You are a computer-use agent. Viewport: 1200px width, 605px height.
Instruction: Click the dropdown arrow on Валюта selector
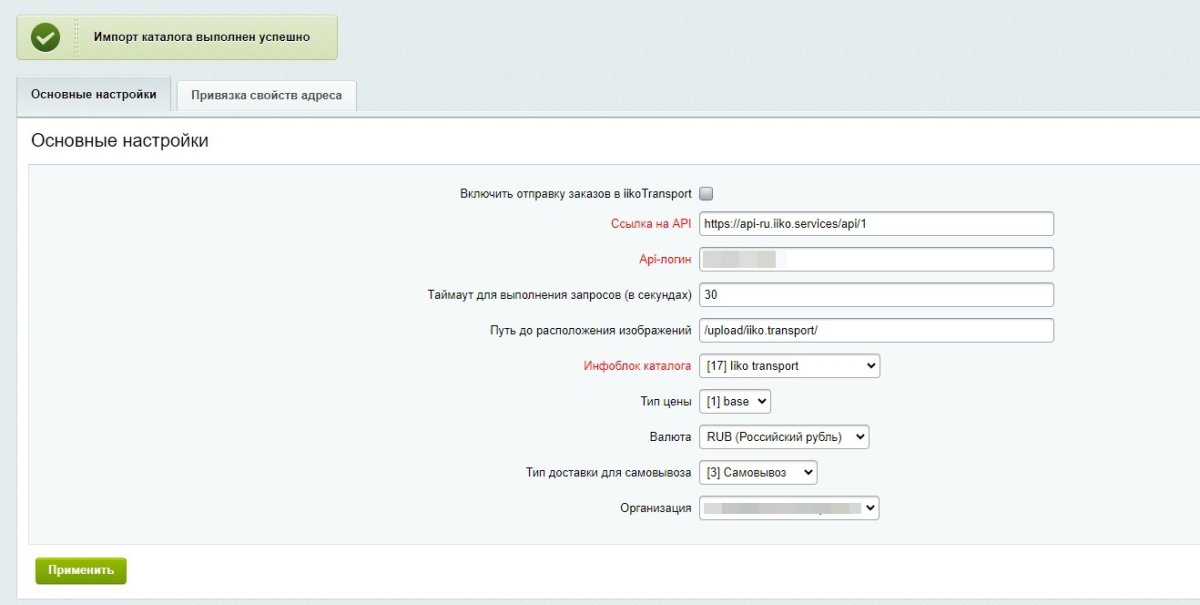(858, 436)
